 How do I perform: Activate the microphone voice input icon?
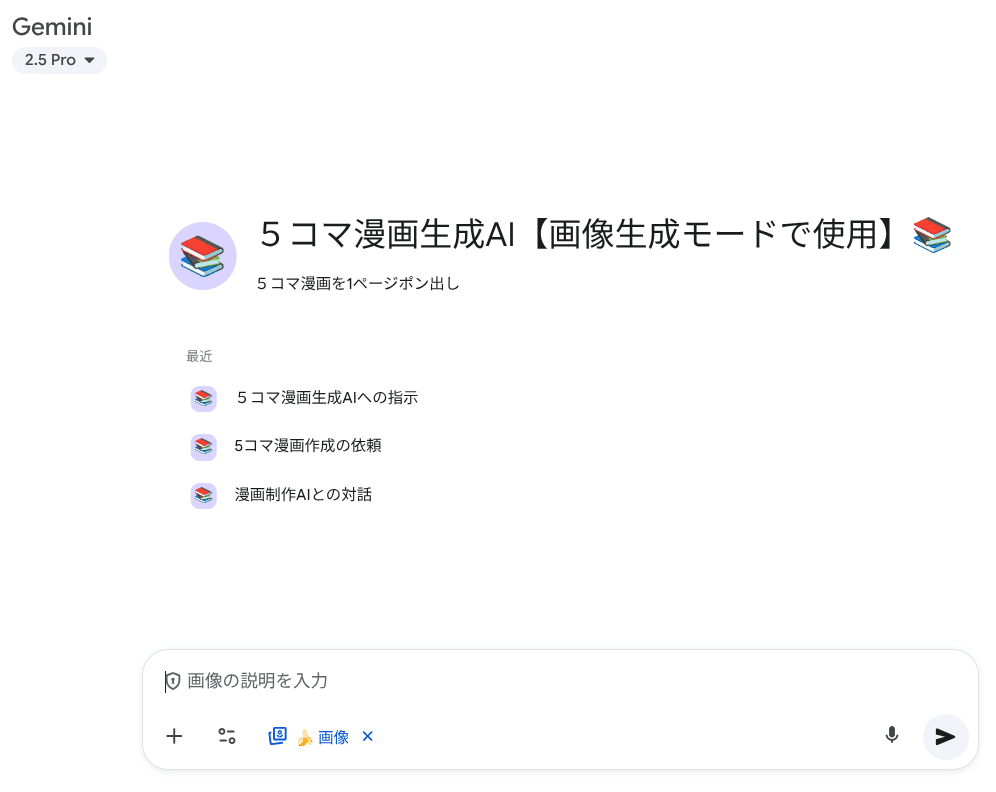pyautogui.click(x=891, y=735)
